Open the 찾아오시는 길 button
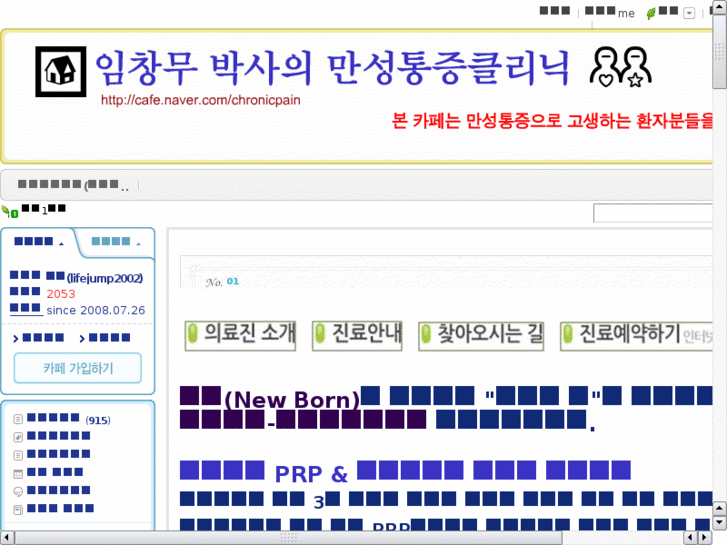The image size is (727, 545). [x=481, y=335]
